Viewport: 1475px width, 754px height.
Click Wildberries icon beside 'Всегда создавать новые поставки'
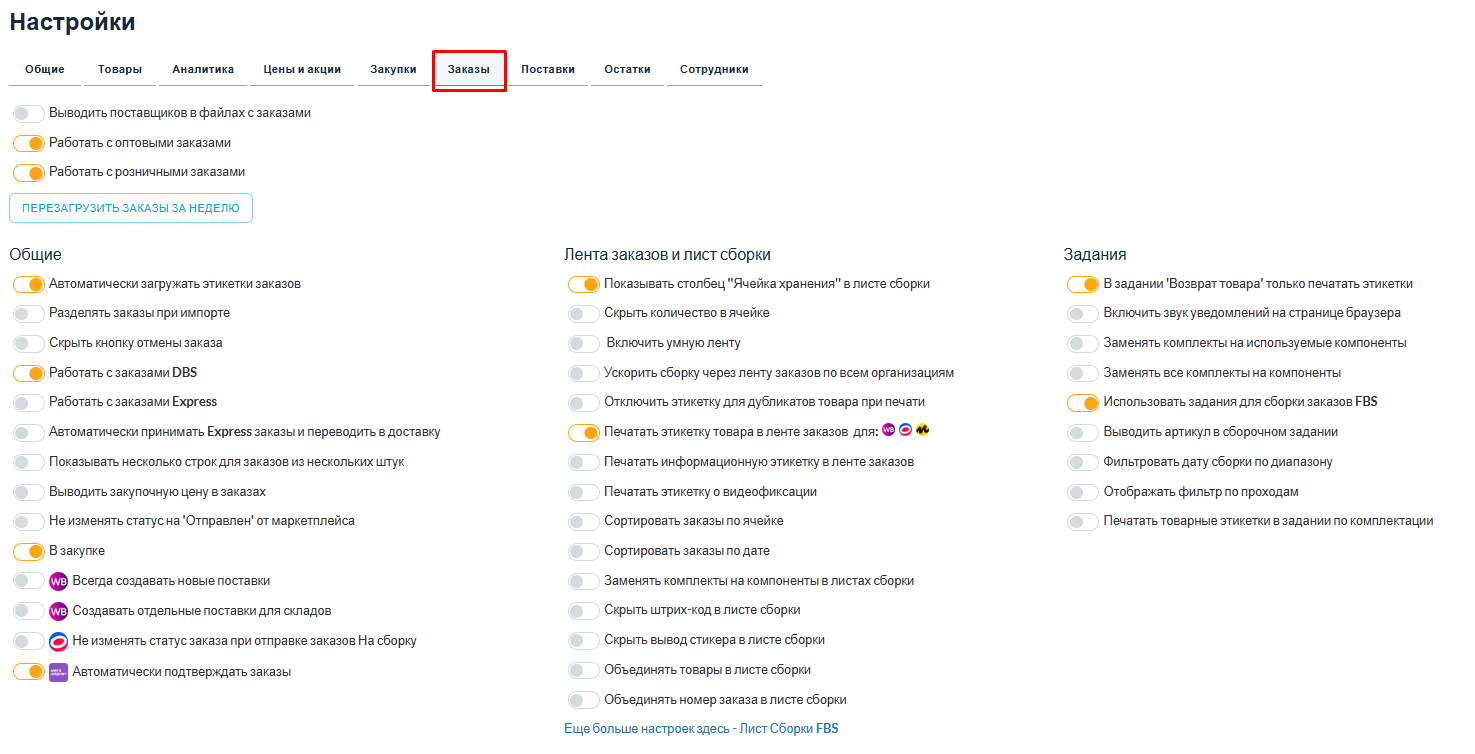58,581
